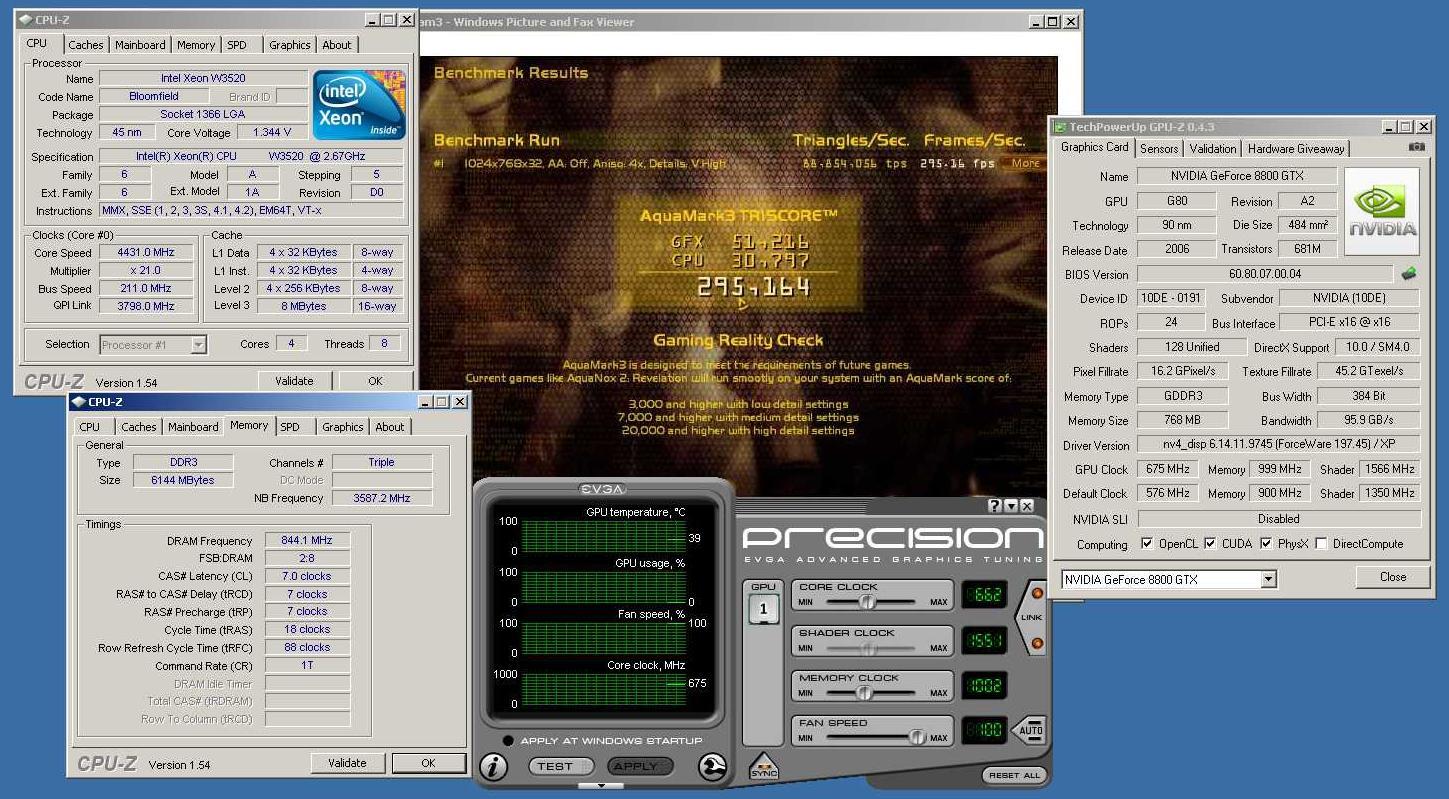Viewport: 1449px width, 799px height.
Task: Toggle Auto fan speed in Precision
Action: 1029,730
